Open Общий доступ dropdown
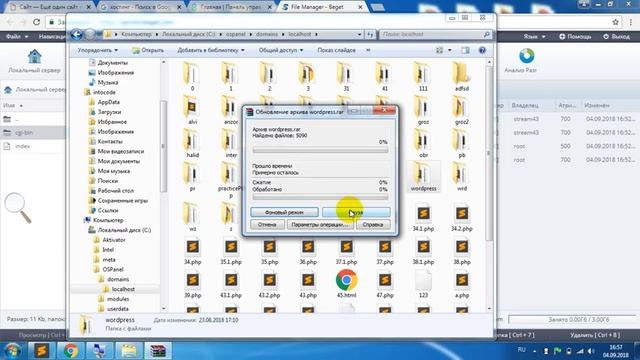The width and height of the screenshot is (640, 360). (281, 50)
